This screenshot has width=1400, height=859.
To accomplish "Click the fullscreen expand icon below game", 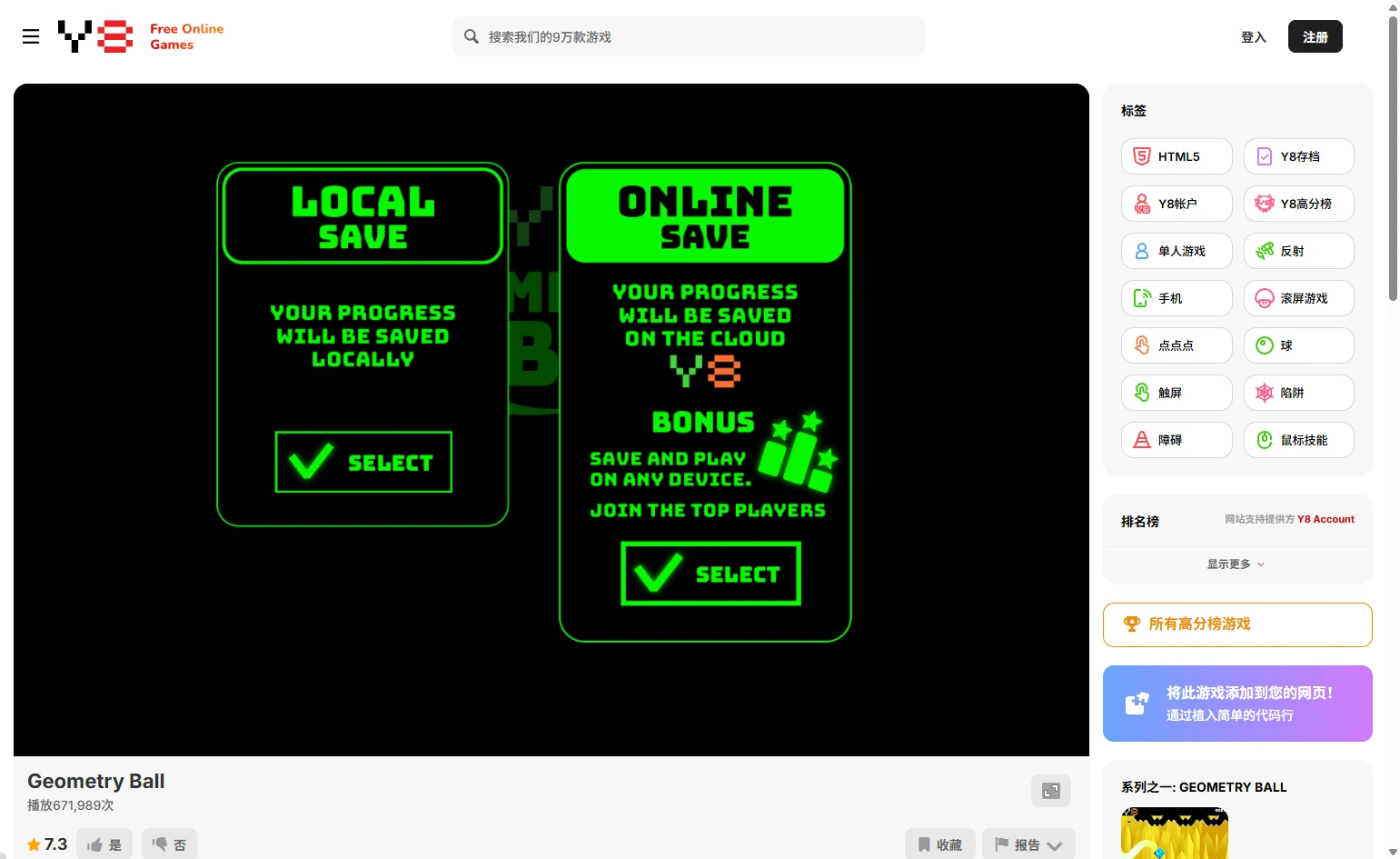I will tap(1050, 791).
